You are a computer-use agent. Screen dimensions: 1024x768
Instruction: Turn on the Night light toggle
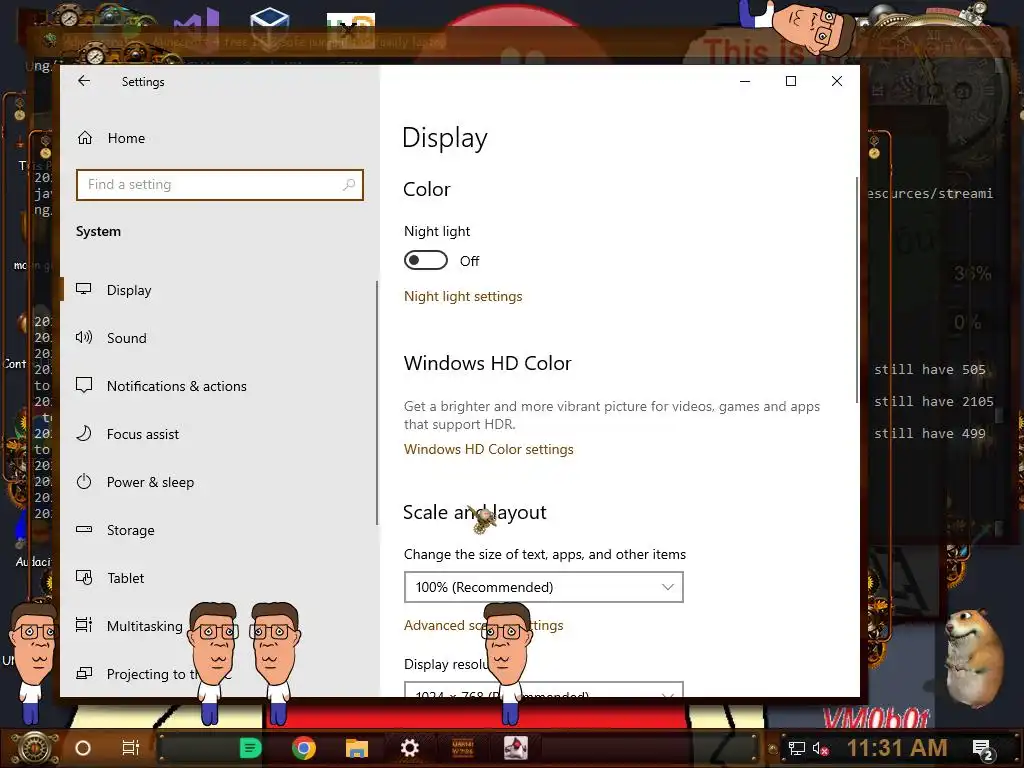(426, 261)
